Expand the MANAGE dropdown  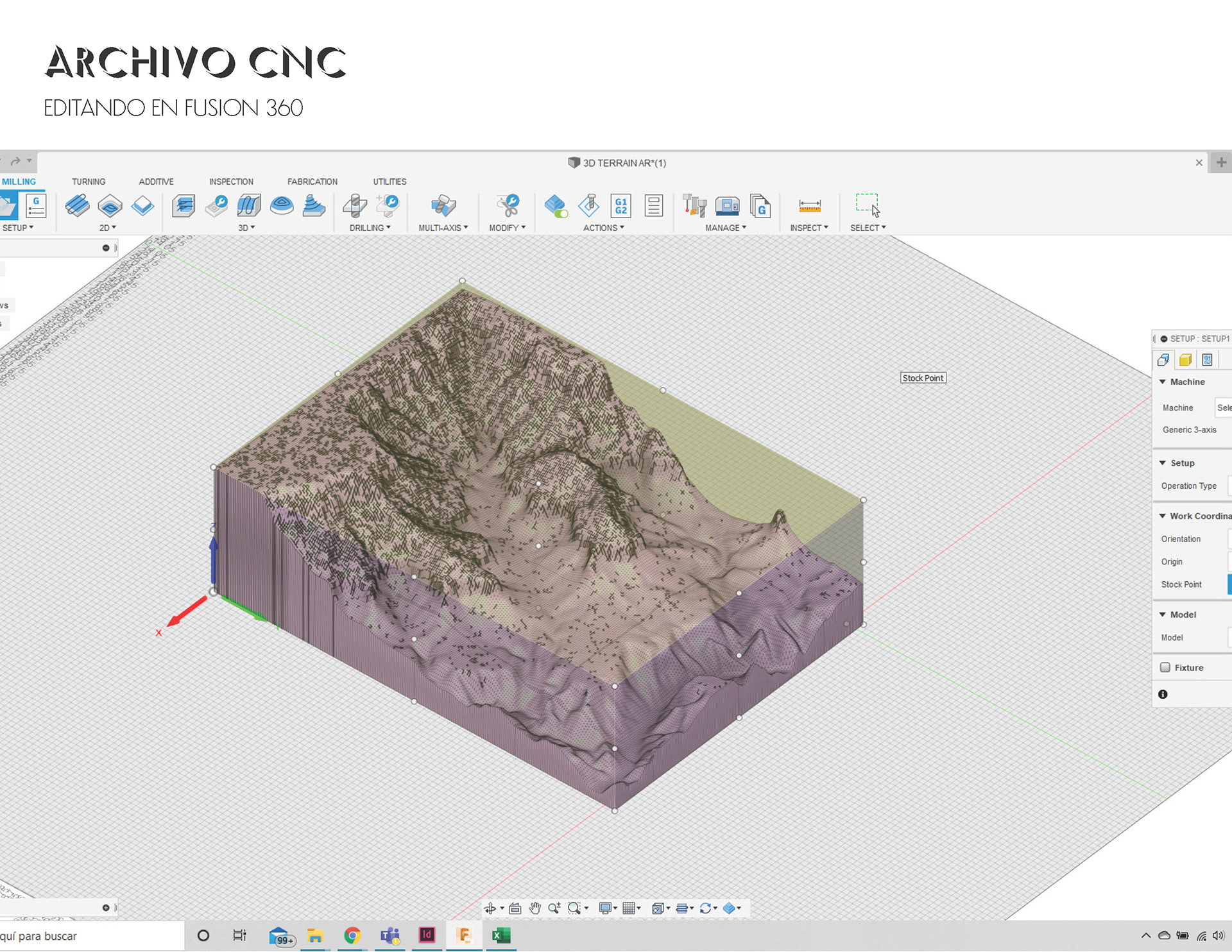(726, 228)
